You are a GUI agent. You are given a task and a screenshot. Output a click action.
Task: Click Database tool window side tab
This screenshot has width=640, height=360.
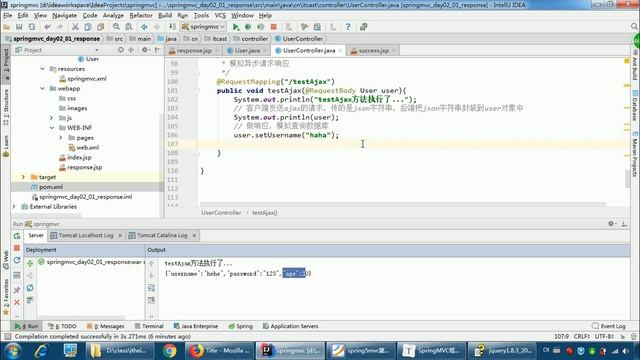coord(635,105)
